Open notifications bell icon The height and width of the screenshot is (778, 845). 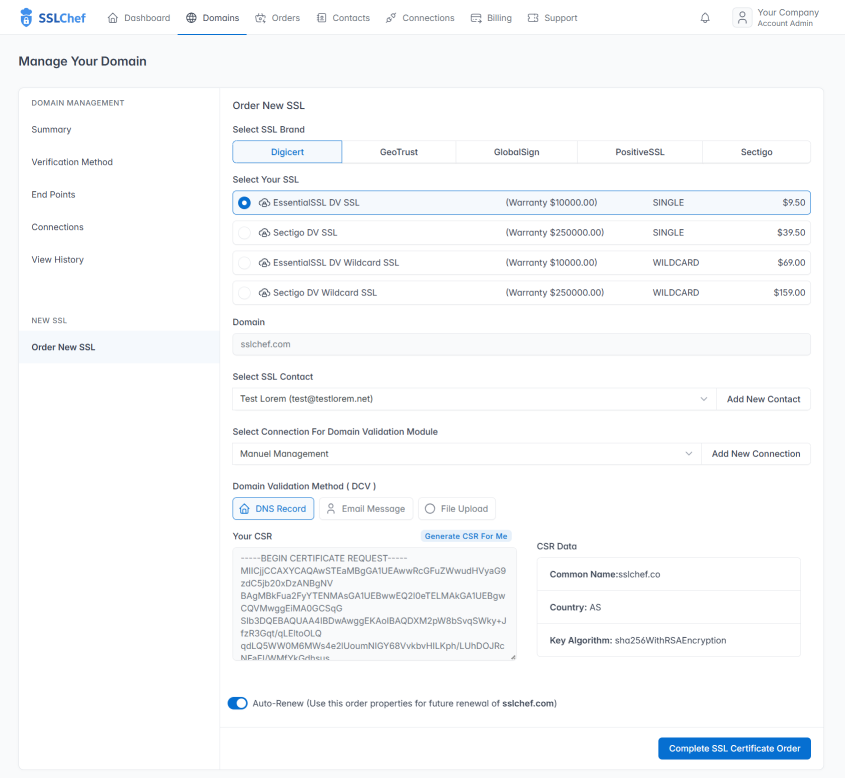coord(705,18)
